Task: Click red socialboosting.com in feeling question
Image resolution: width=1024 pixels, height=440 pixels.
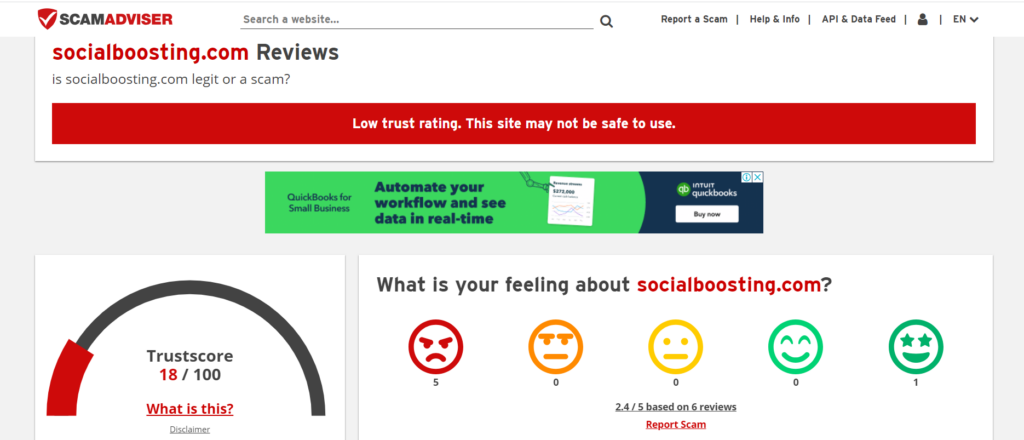Action: (728, 285)
